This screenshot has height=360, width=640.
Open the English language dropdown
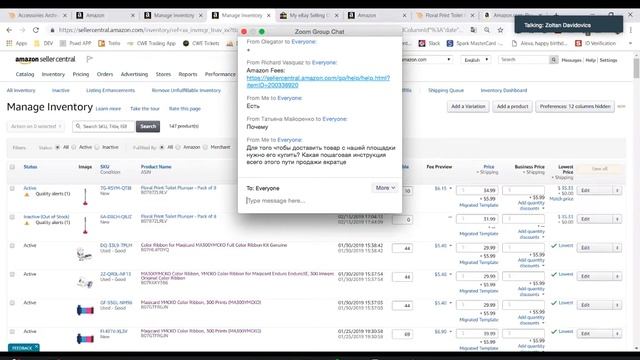click(476, 60)
